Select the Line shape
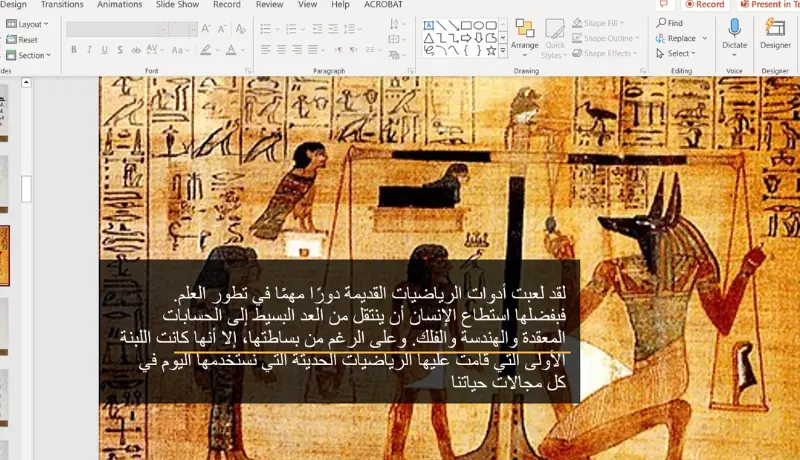This screenshot has width=800, height=460. 441,25
